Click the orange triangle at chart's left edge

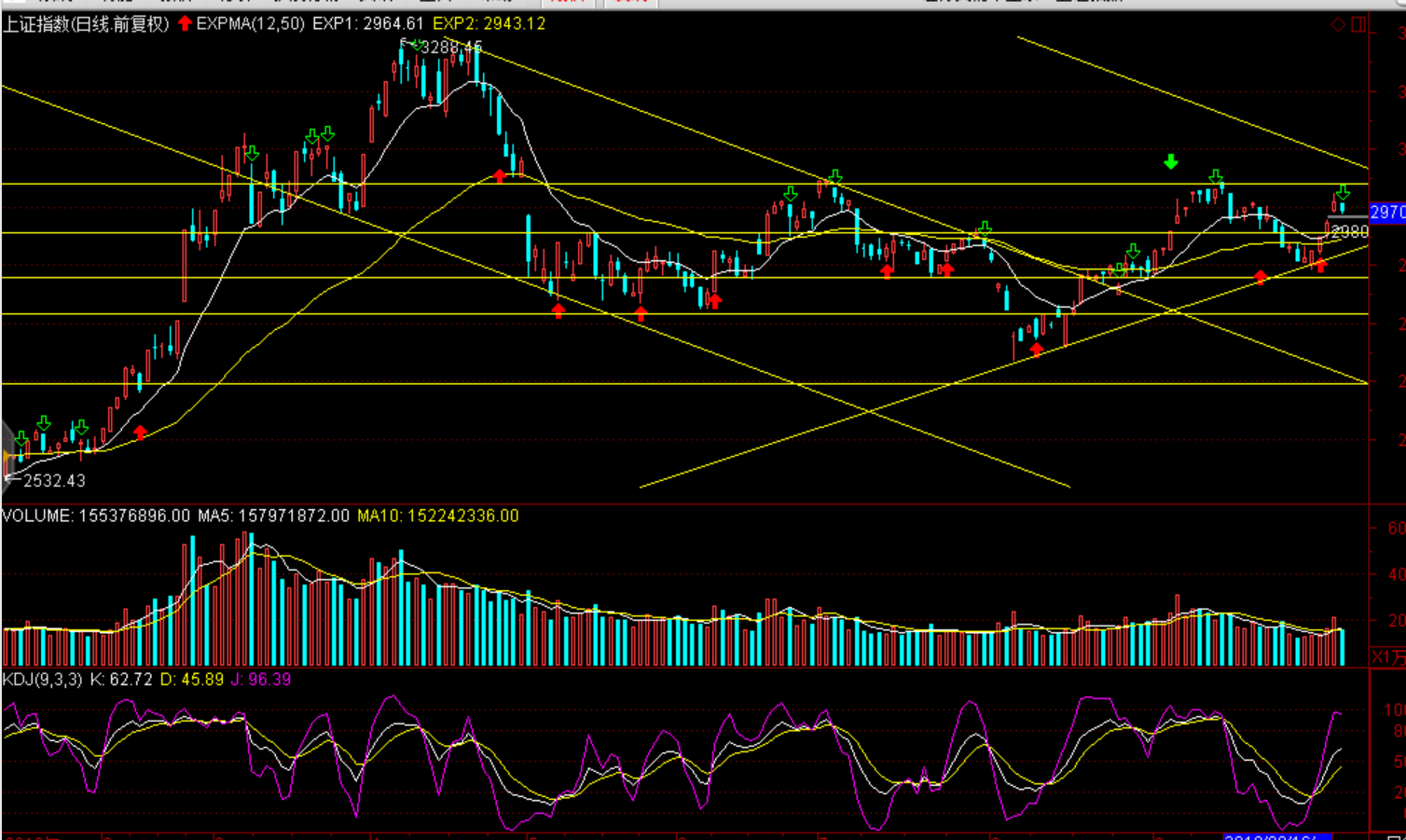coord(7,456)
